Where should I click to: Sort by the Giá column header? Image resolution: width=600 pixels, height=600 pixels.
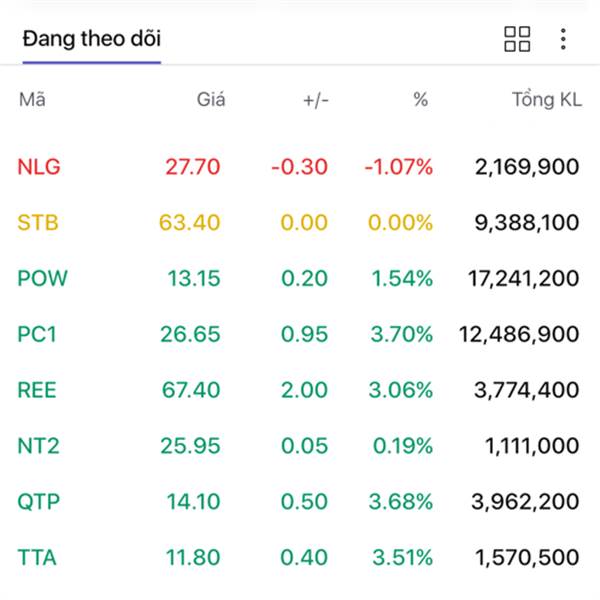point(211,99)
